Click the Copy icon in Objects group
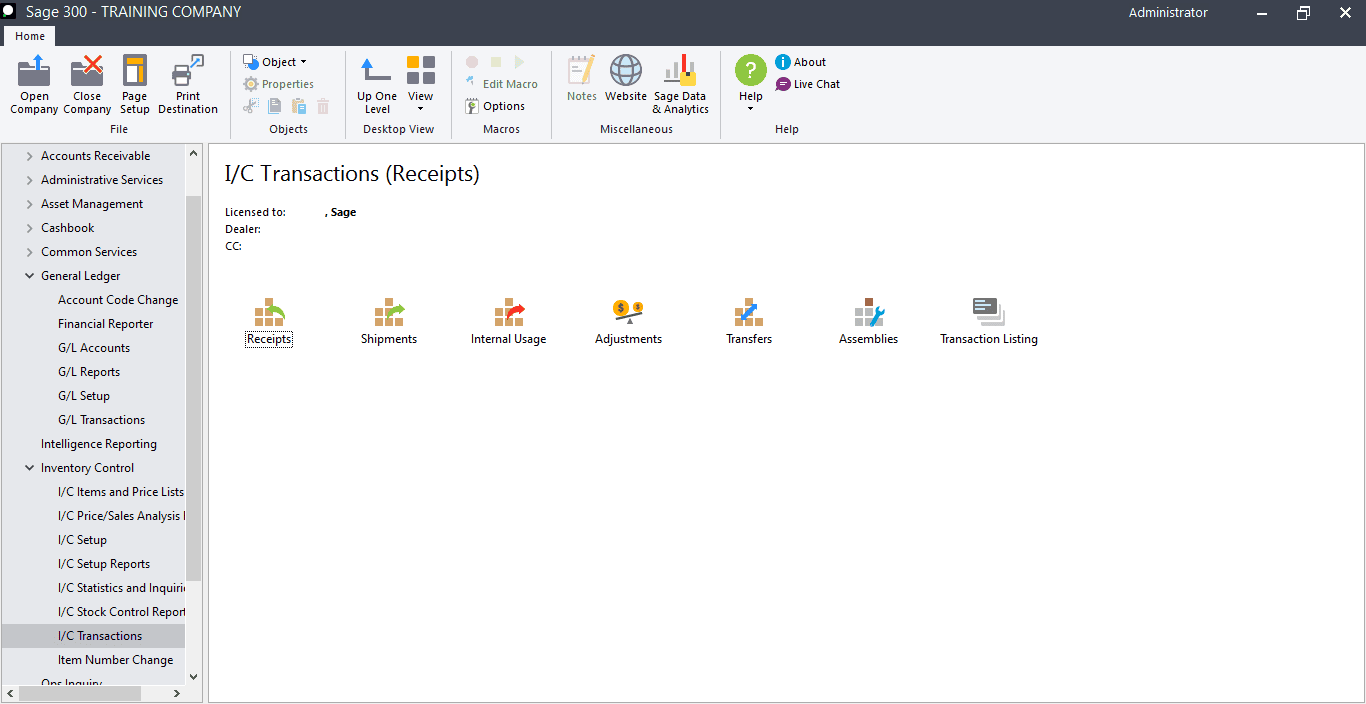Screen dimensions: 1366x704 pos(274,106)
